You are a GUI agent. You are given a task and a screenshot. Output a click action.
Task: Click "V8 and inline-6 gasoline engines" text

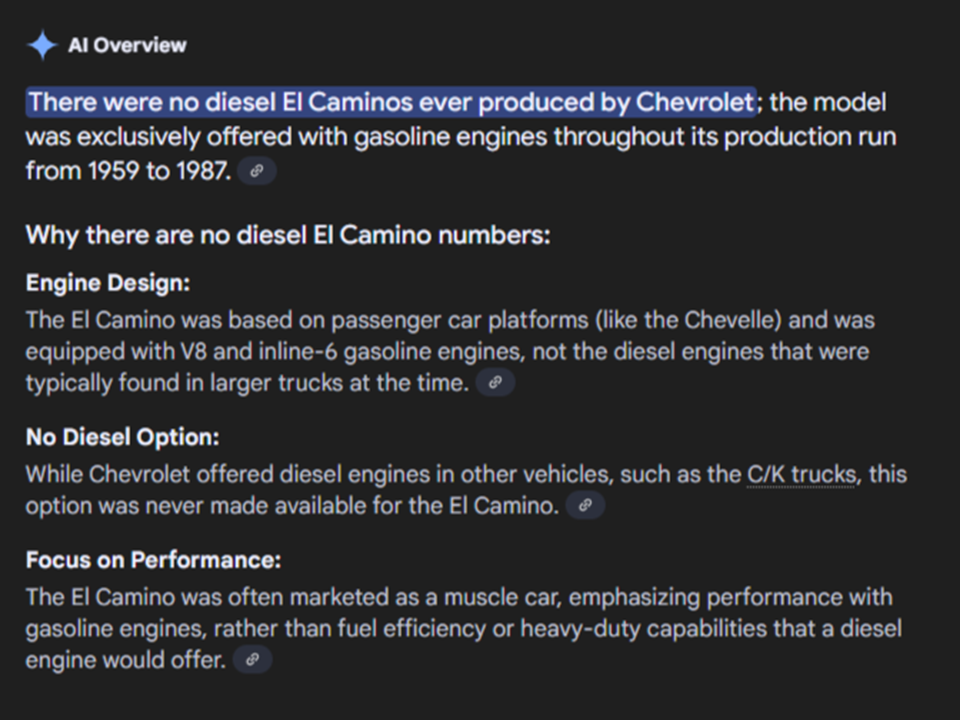click(309, 352)
